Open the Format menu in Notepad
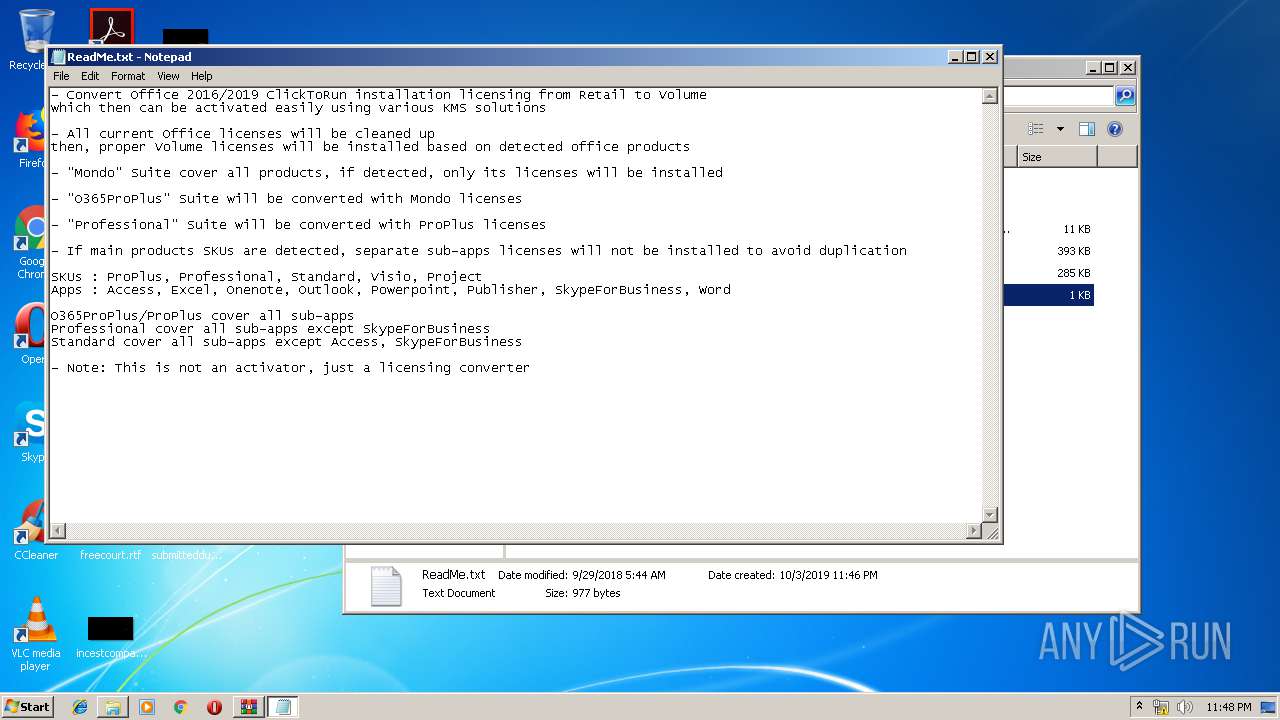1280x720 pixels. tap(128, 76)
